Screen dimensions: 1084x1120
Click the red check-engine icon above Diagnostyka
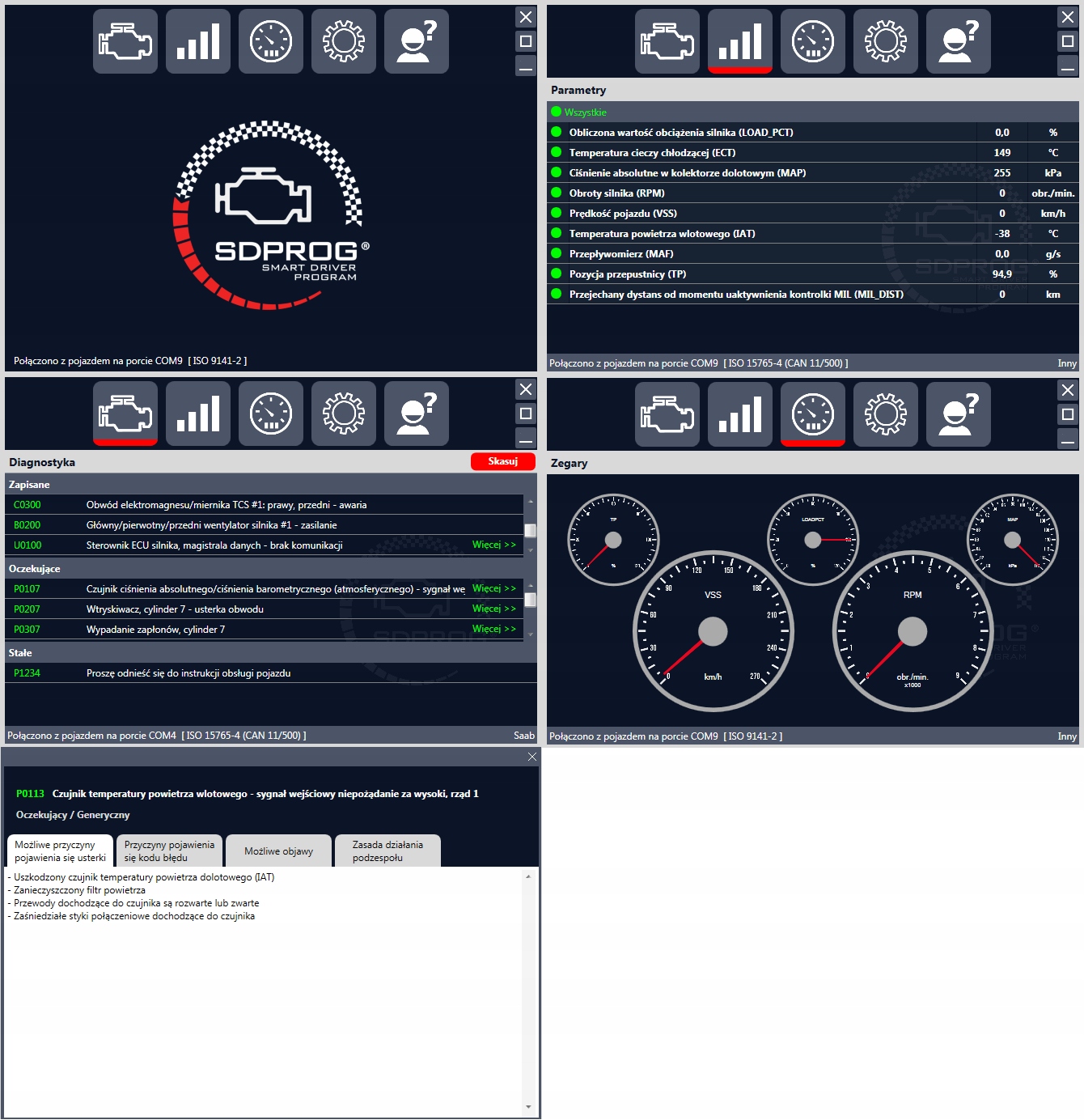(x=125, y=414)
